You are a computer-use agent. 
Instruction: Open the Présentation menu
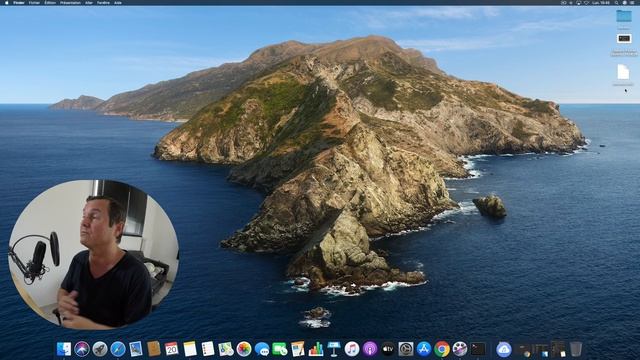click(x=70, y=2)
